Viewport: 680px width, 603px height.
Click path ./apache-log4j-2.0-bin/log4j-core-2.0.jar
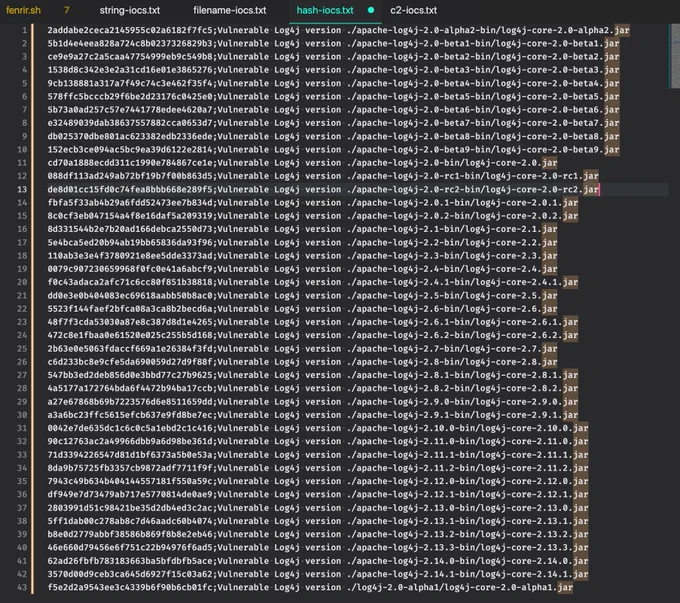[x=452, y=163]
